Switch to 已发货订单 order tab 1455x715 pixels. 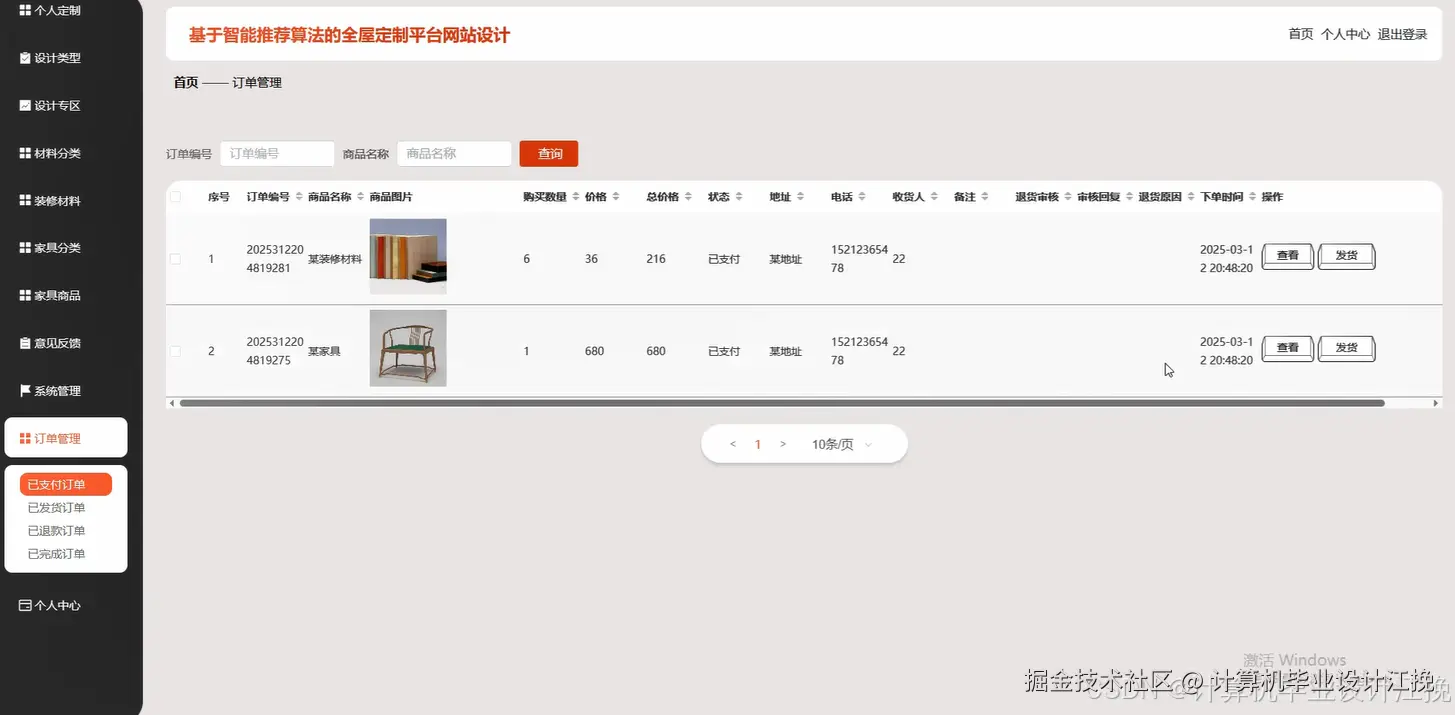[x=56, y=507]
